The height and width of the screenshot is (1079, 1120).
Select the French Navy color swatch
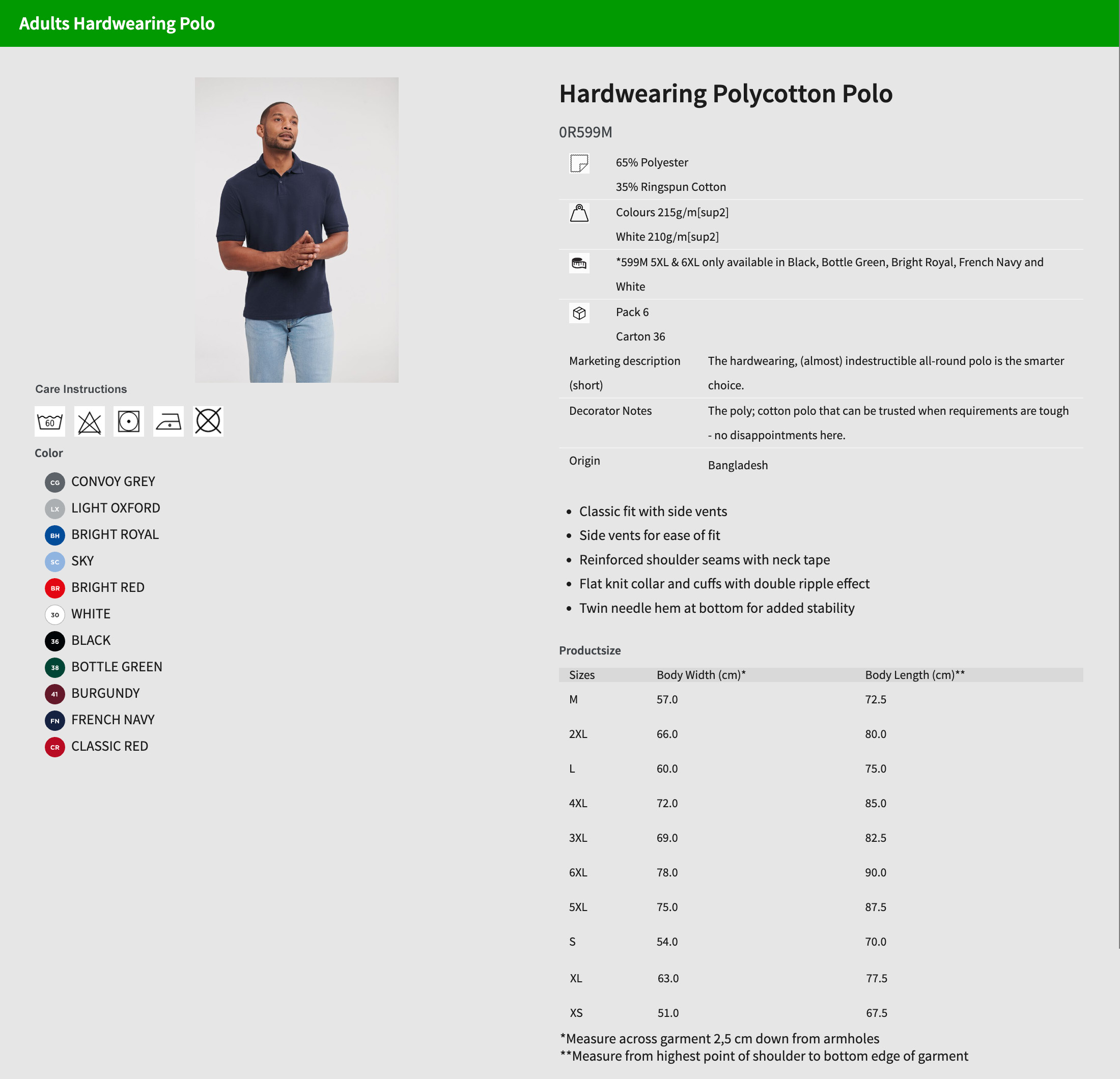click(55, 720)
